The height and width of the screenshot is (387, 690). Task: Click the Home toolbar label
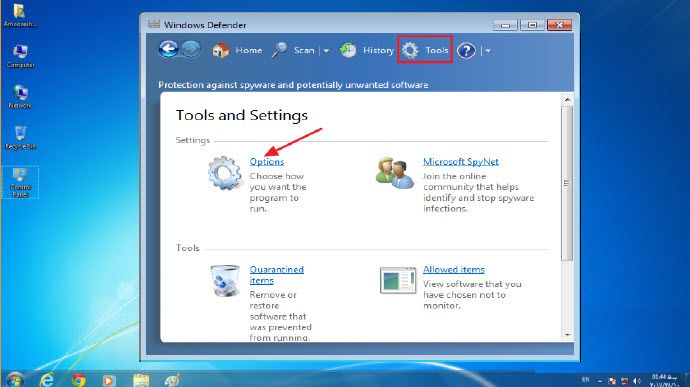(x=249, y=50)
